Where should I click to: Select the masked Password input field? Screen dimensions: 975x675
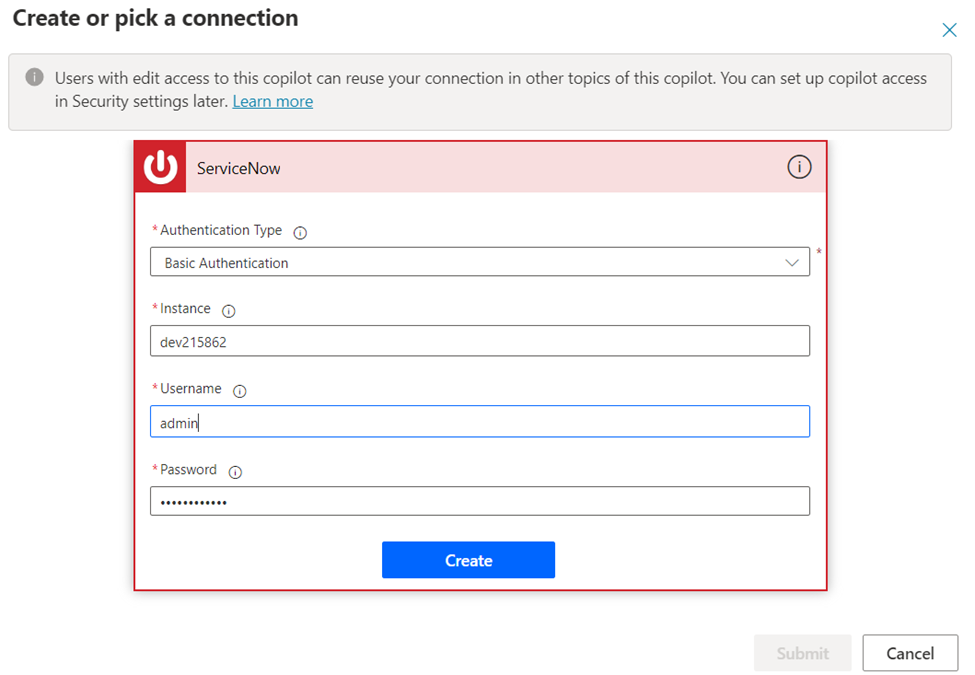pyautogui.click(x=479, y=501)
